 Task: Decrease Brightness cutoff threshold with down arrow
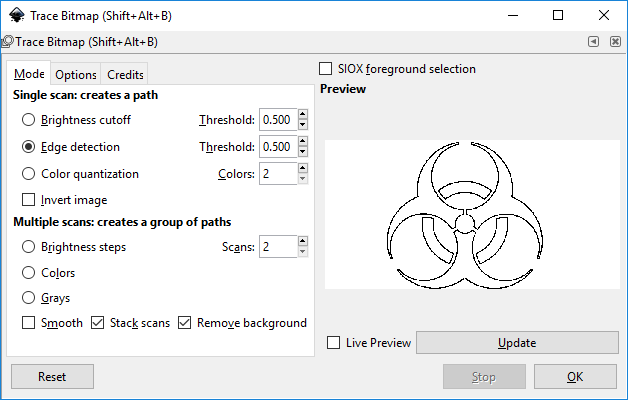(x=303, y=125)
